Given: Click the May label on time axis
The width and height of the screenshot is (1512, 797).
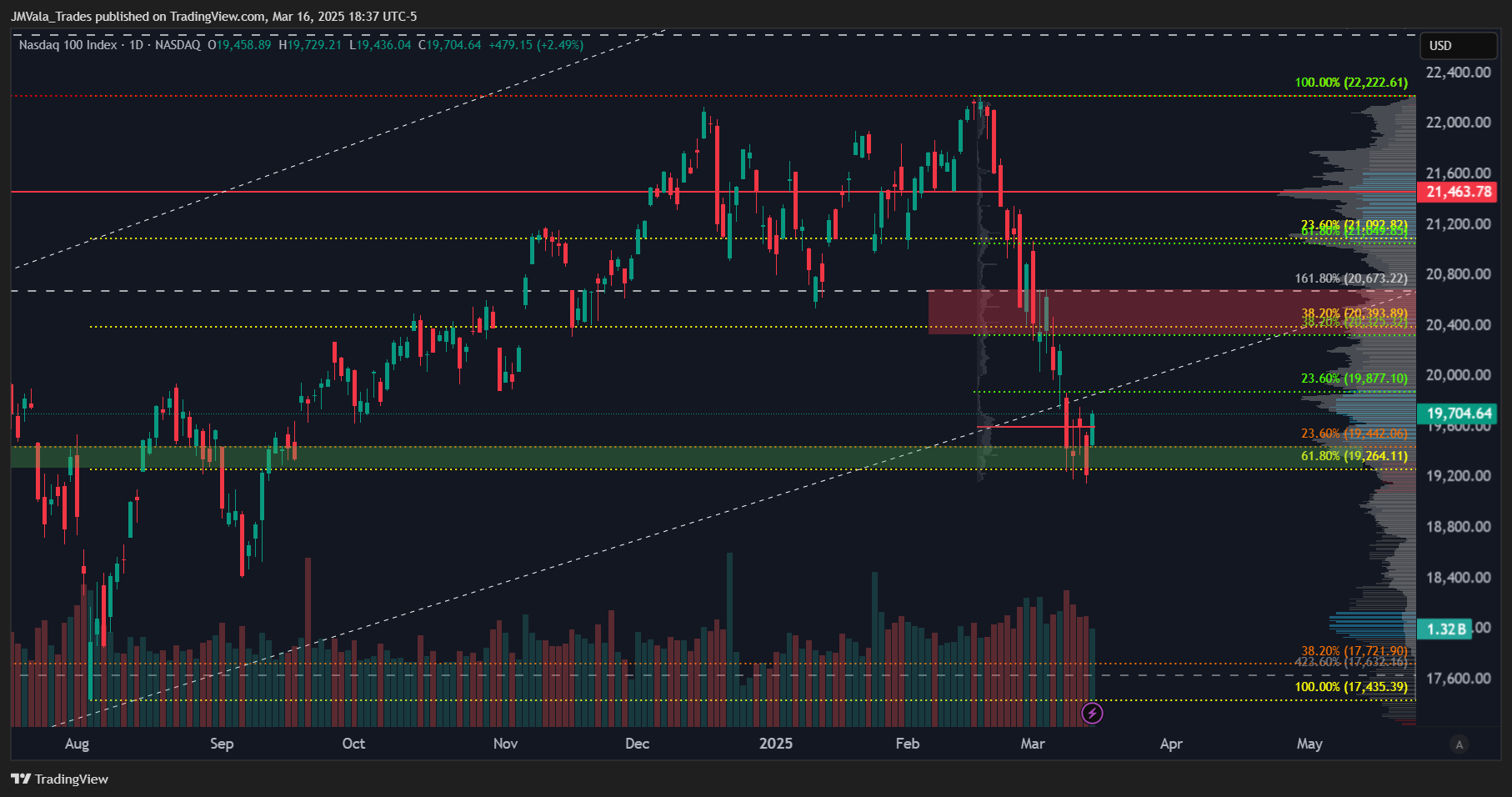Looking at the screenshot, I should pos(1309,744).
